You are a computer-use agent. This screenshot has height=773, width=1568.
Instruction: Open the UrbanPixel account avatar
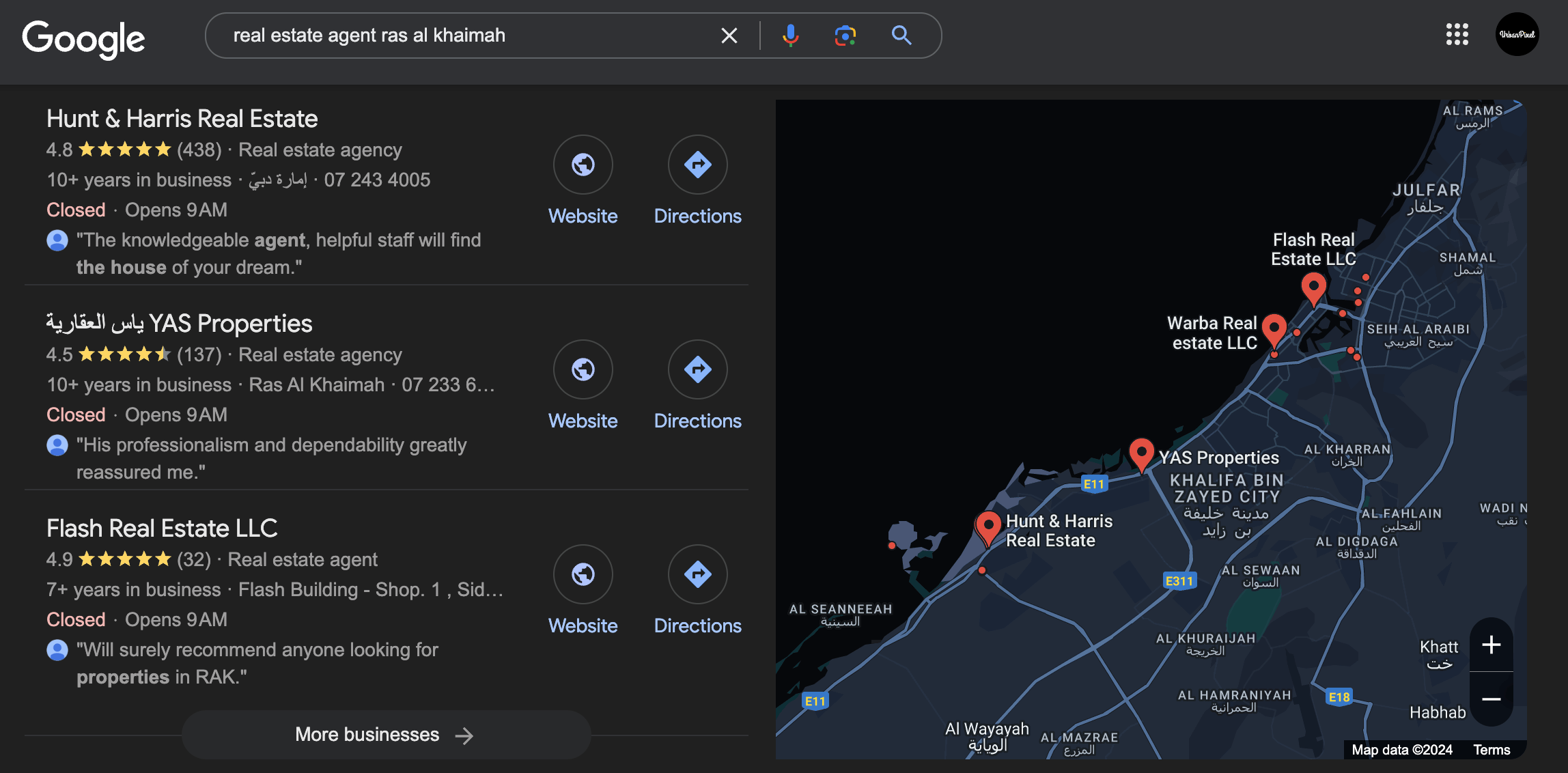[x=1517, y=34]
